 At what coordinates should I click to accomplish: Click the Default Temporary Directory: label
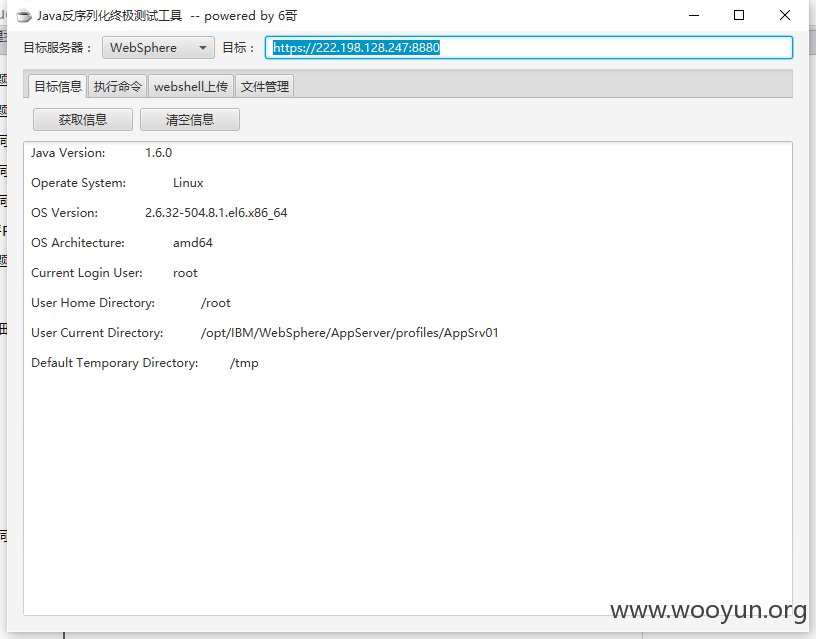pyautogui.click(x=114, y=363)
